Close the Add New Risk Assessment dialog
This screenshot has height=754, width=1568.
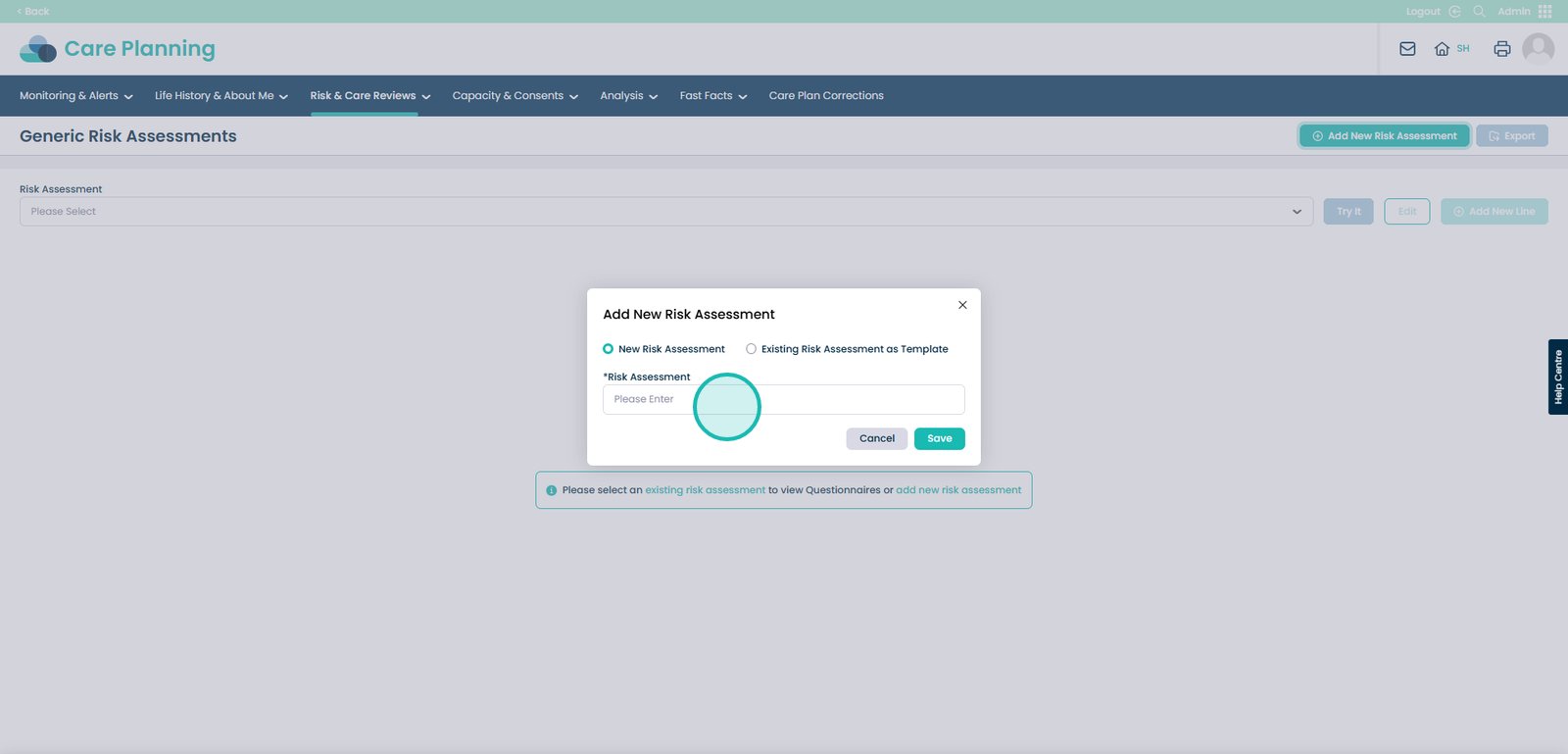(962, 305)
